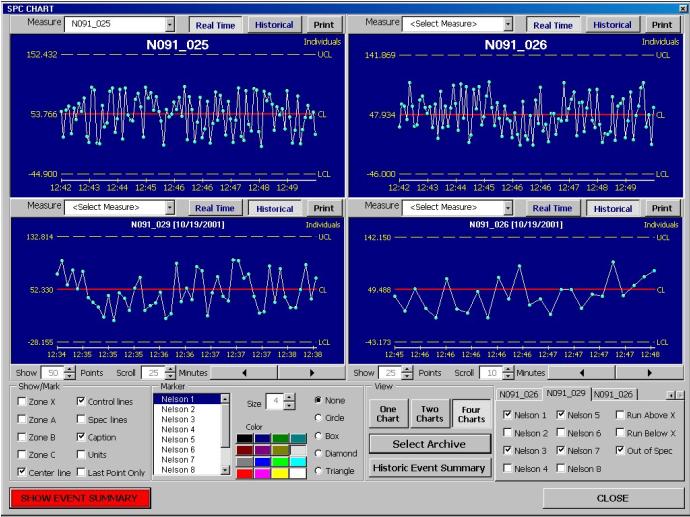
Task: Select Nelson 3 in the Marker list
Action: 187,419
